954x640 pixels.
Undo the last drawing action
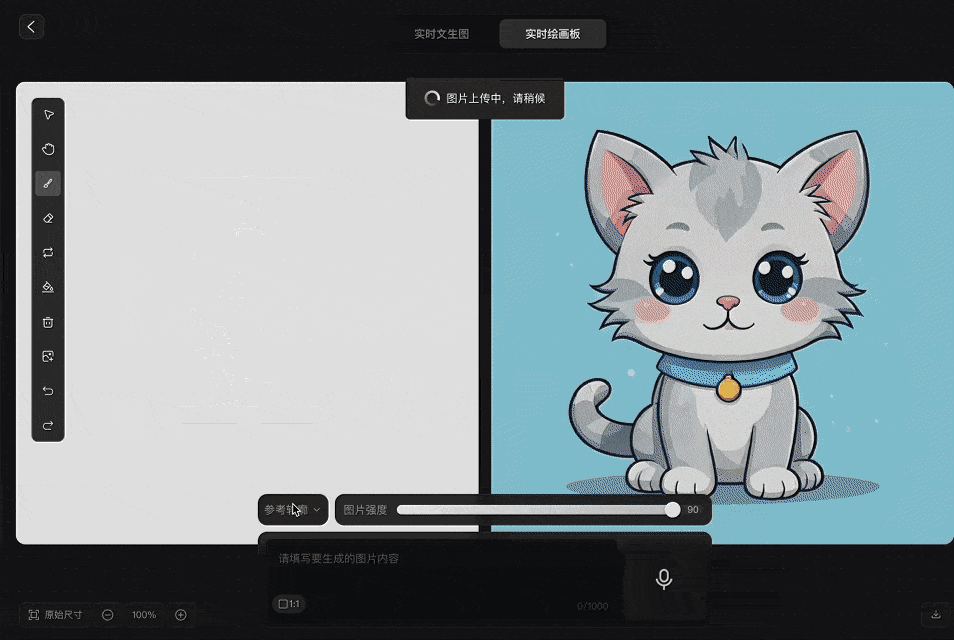pos(48,391)
